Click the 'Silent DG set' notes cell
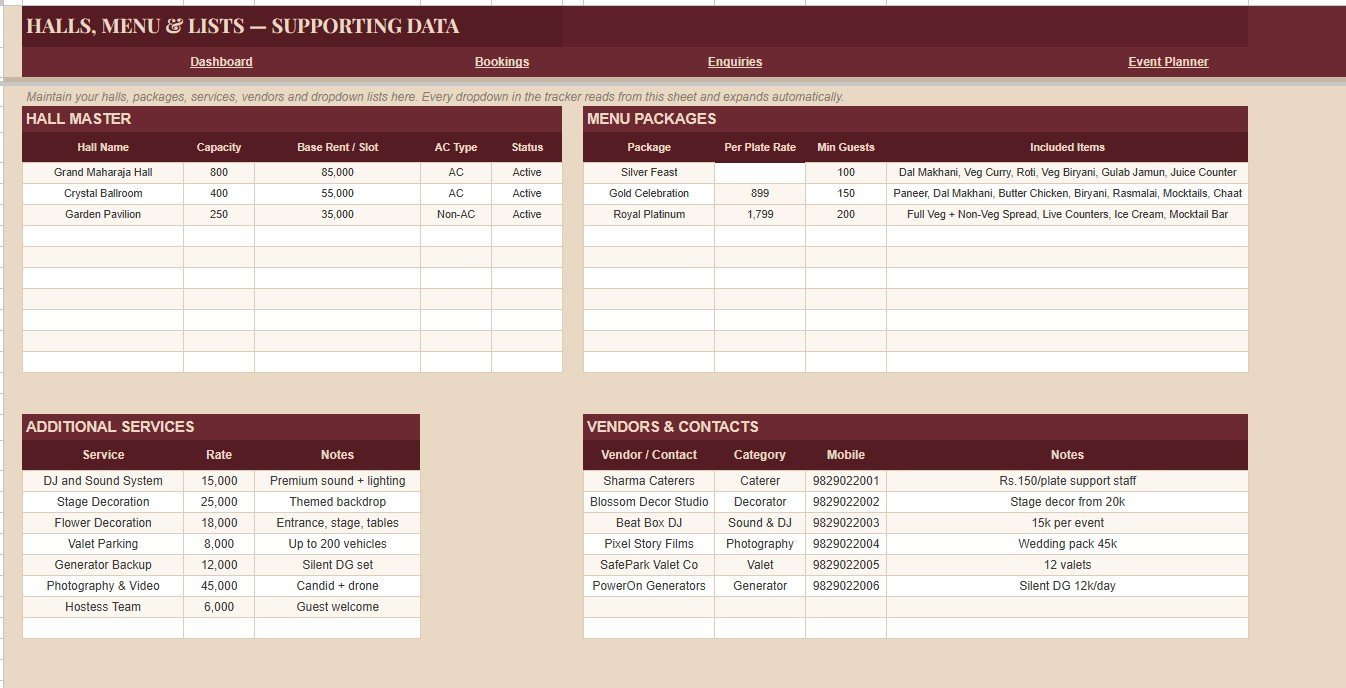The image size is (1346, 688). (337, 565)
